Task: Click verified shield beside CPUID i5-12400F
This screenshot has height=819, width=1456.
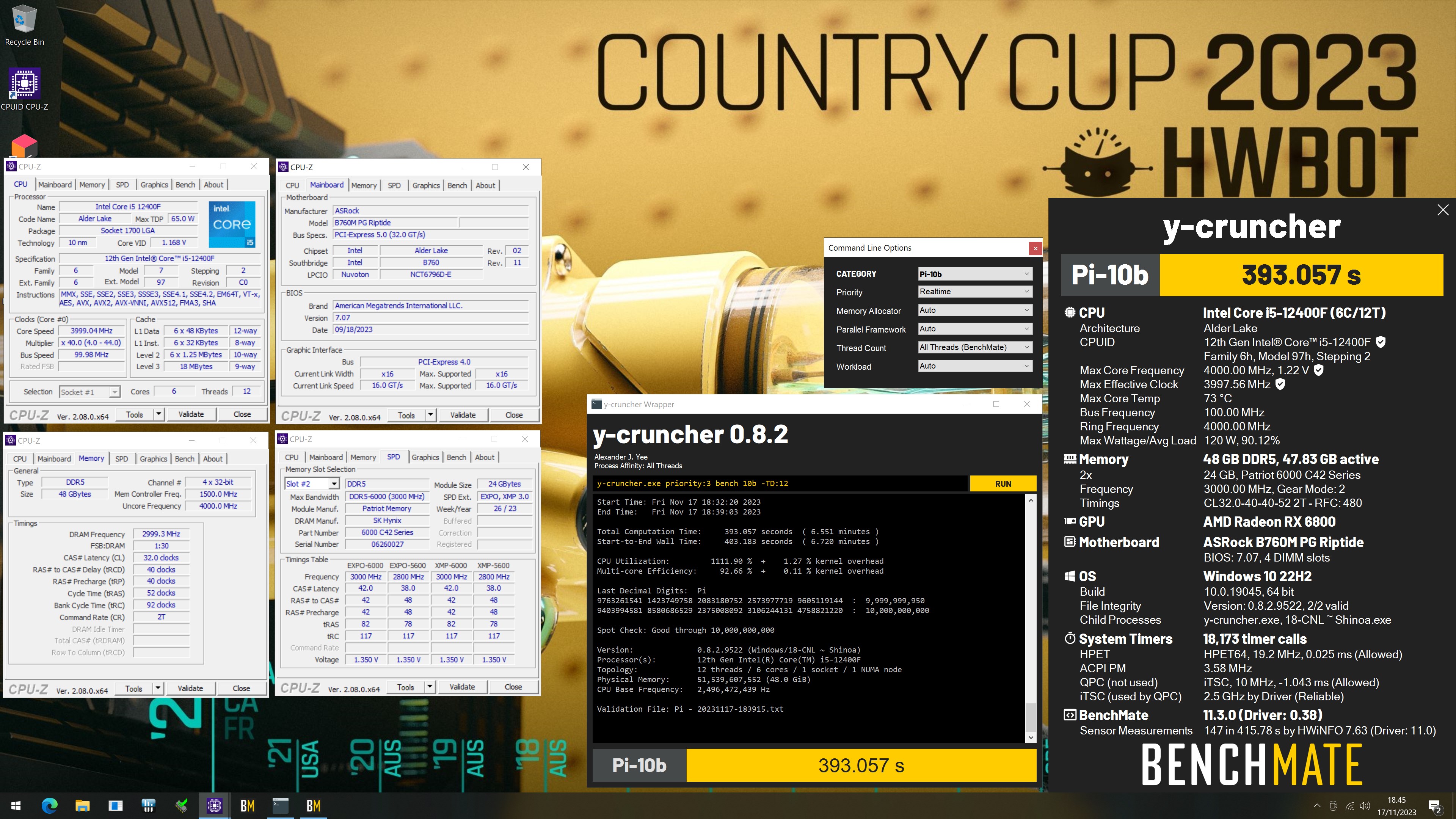Action: coord(1380,342)
